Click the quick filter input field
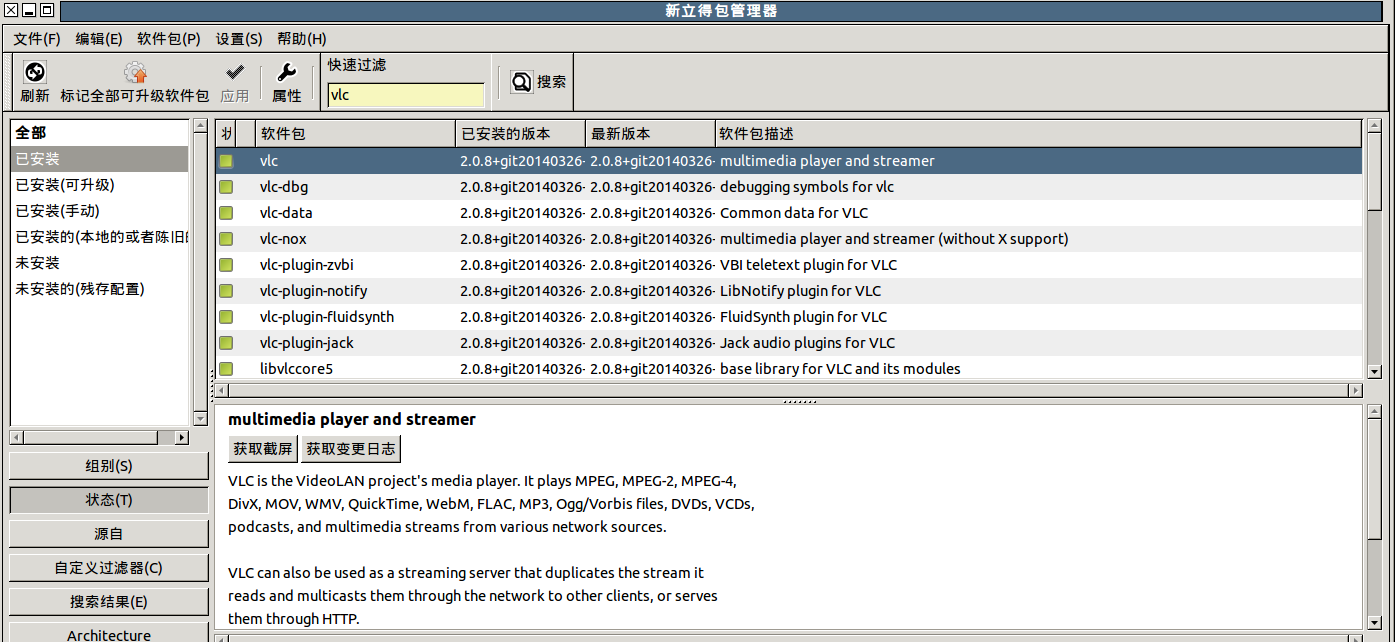This screenshot has height=642, width=1395. click(406, 95)
